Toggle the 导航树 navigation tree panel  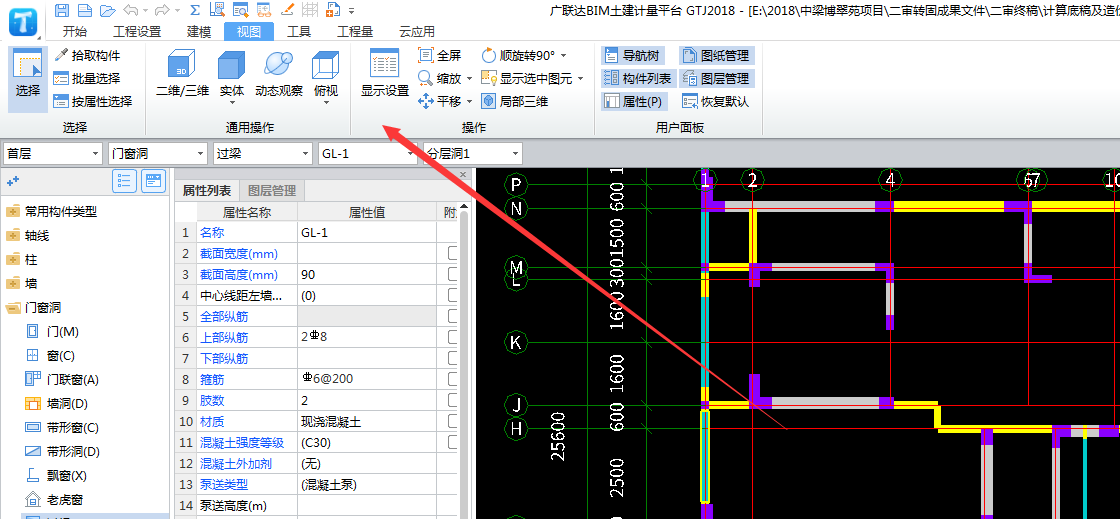tap(634, 56)
